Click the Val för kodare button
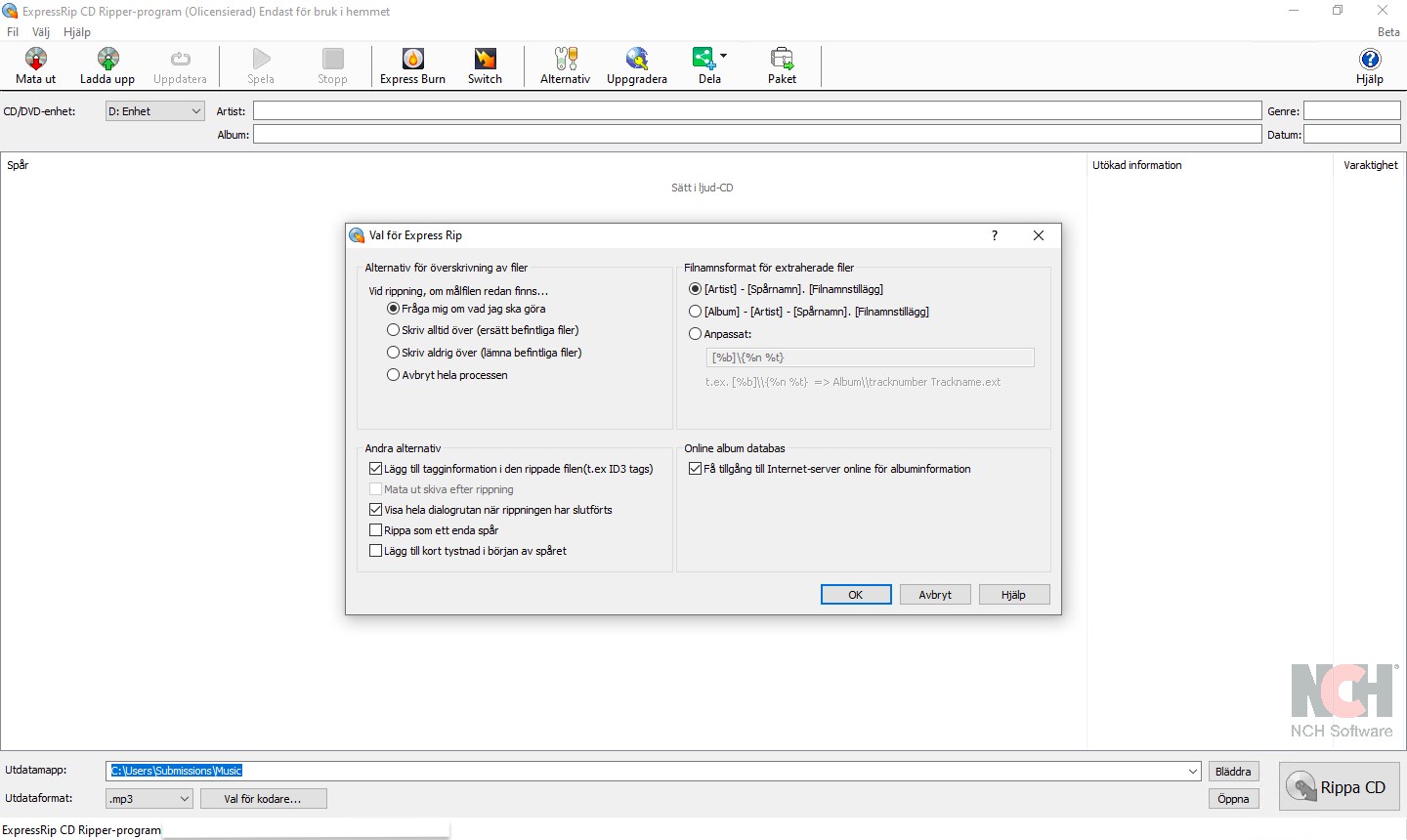This screenshot has height=840, width=1407. pos(263,799)
